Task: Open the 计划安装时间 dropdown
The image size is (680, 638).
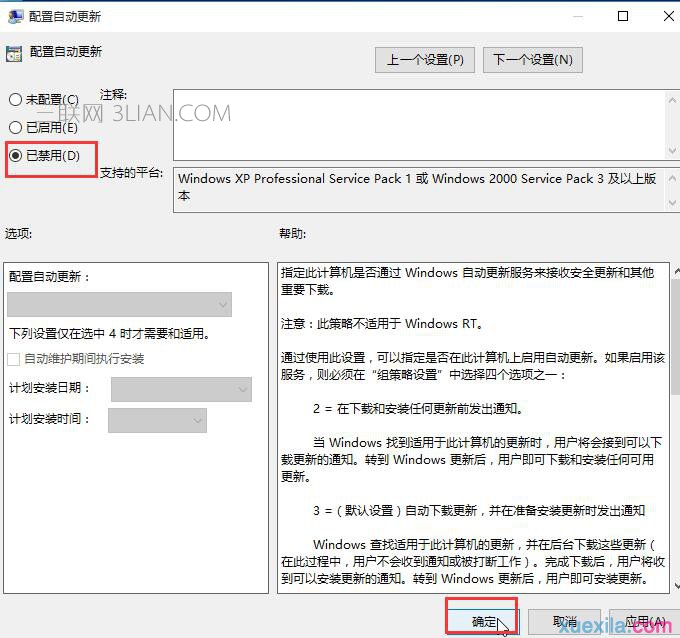Action: [157, 420]
